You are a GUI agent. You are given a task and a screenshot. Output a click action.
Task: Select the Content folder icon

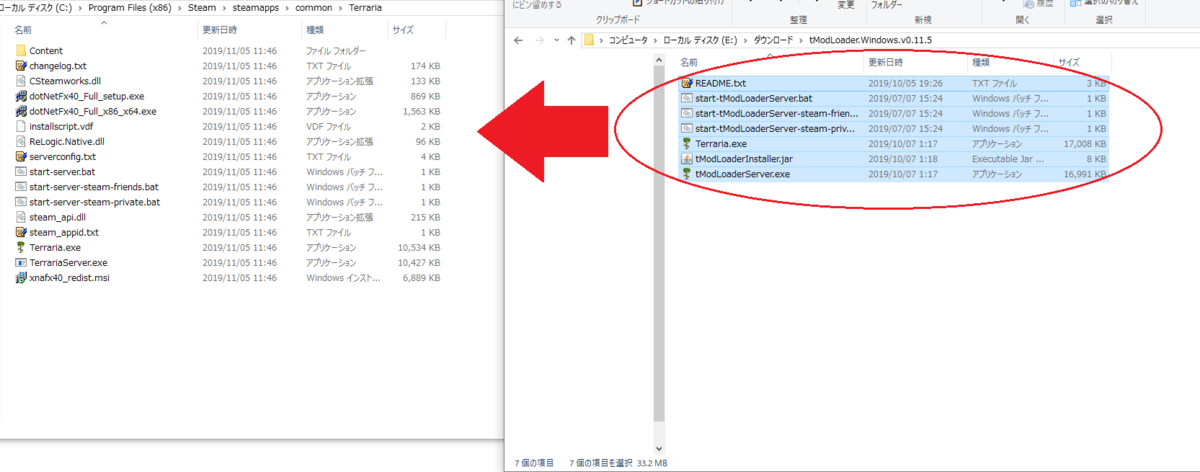[21, 51]
